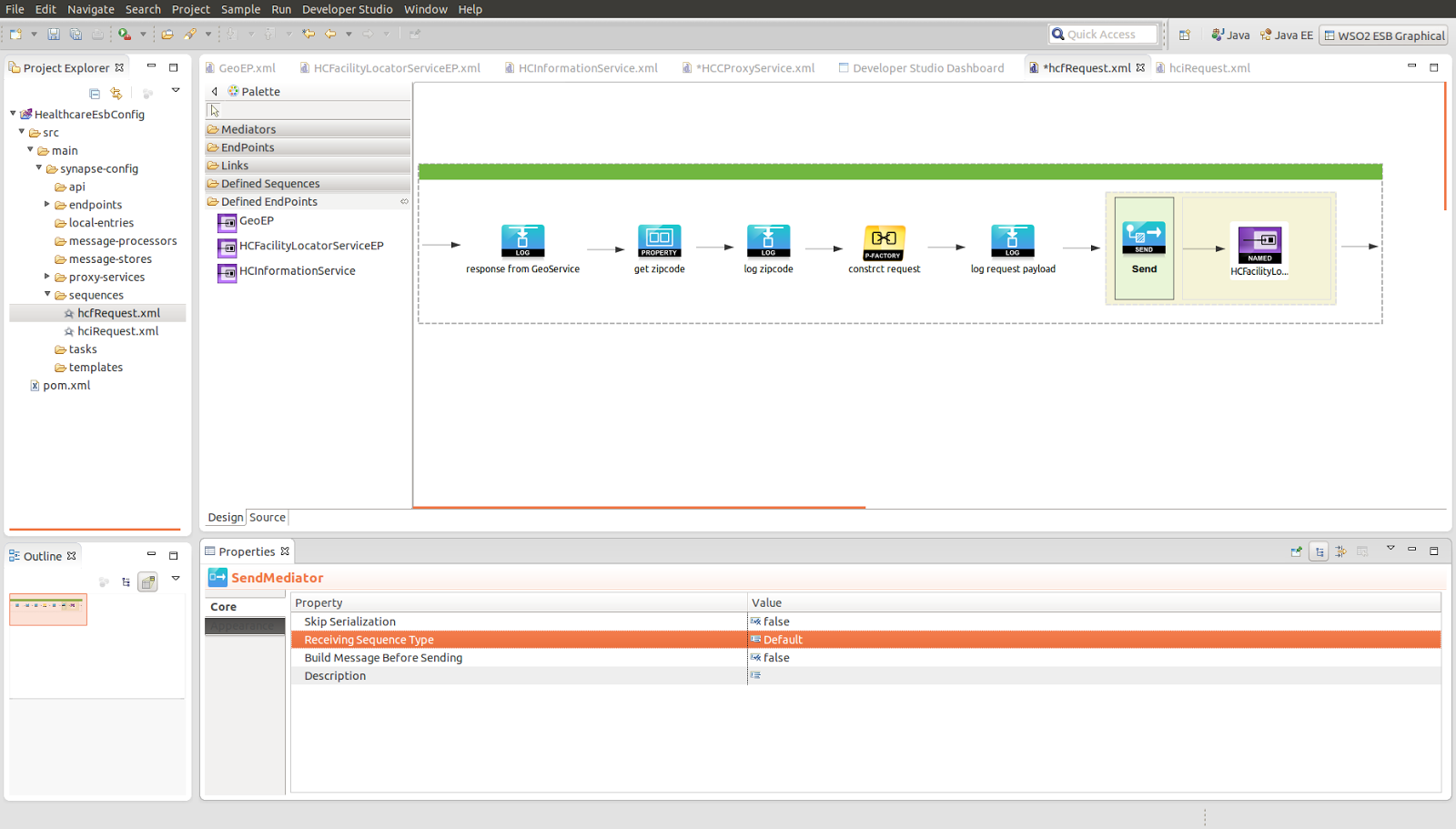Open the File menu
The width and height of the screenshot is (1456, 829).
pos(15,9)
